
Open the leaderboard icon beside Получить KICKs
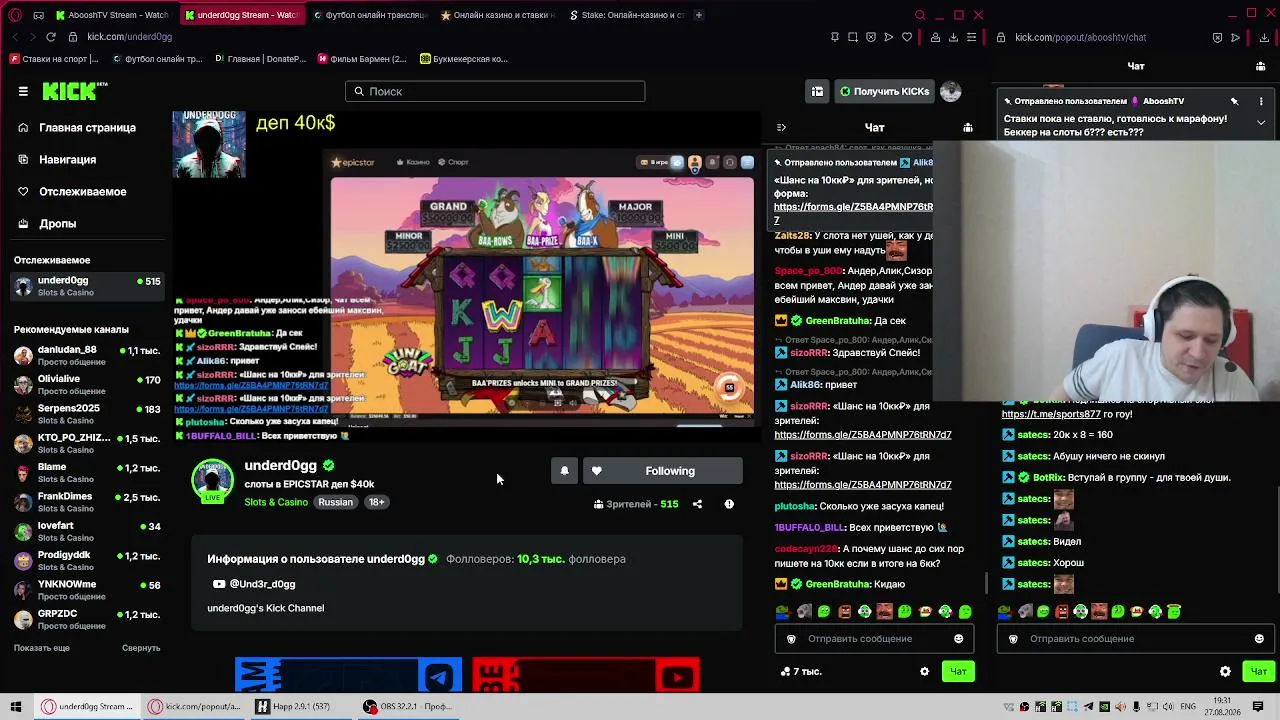click(x=817, y=91)
